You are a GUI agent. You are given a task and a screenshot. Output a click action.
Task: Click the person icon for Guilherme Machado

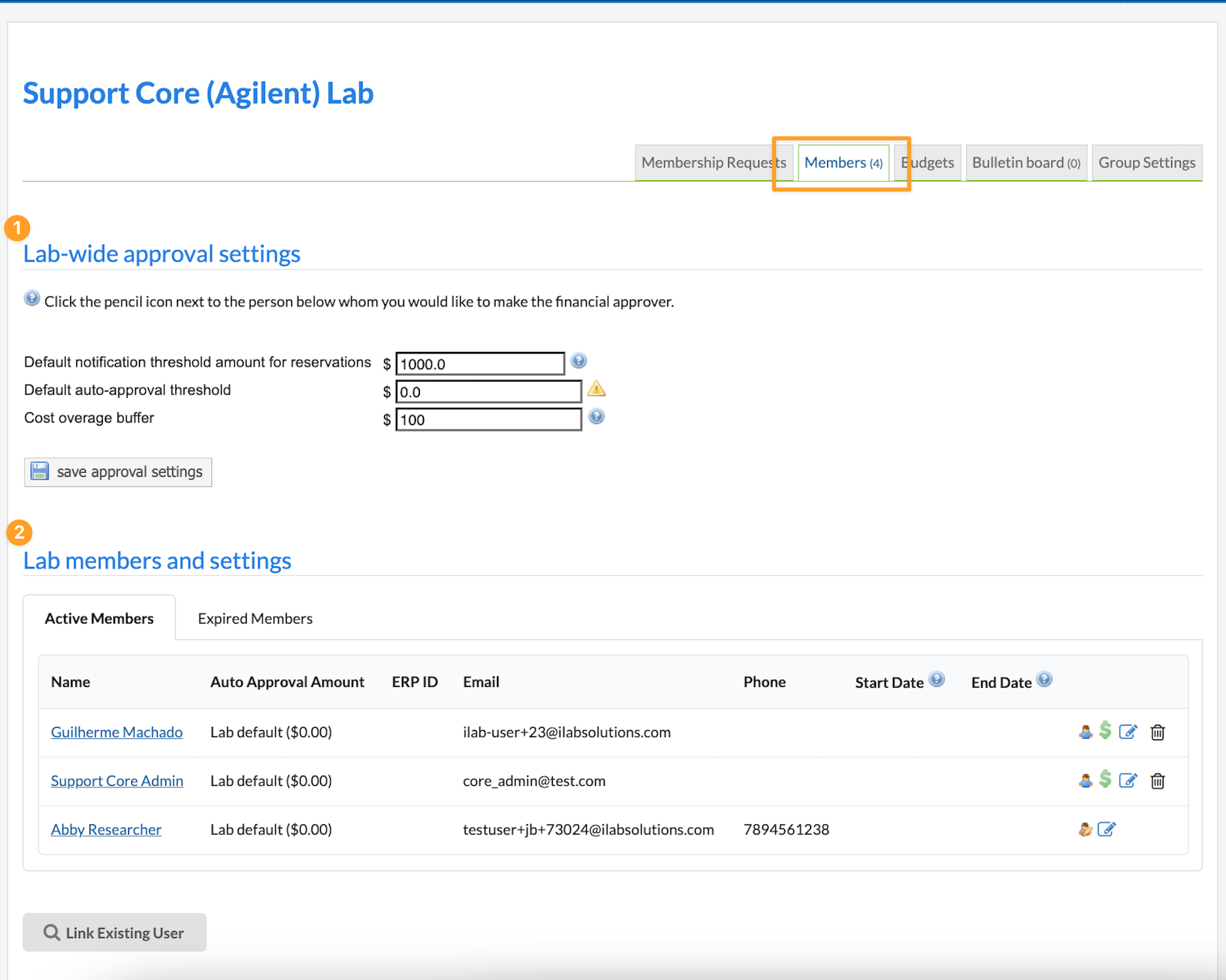[x=1085, y=732]
